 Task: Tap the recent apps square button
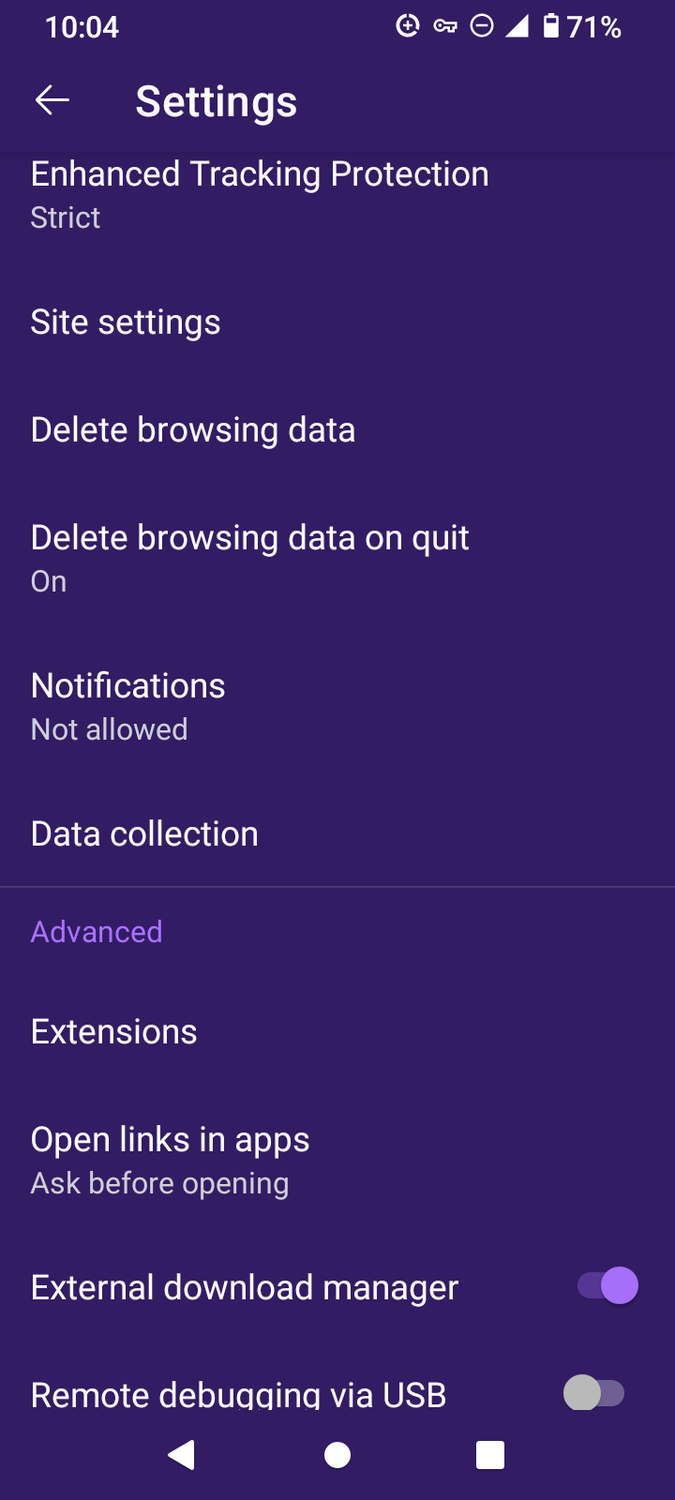coord(490,1455)
